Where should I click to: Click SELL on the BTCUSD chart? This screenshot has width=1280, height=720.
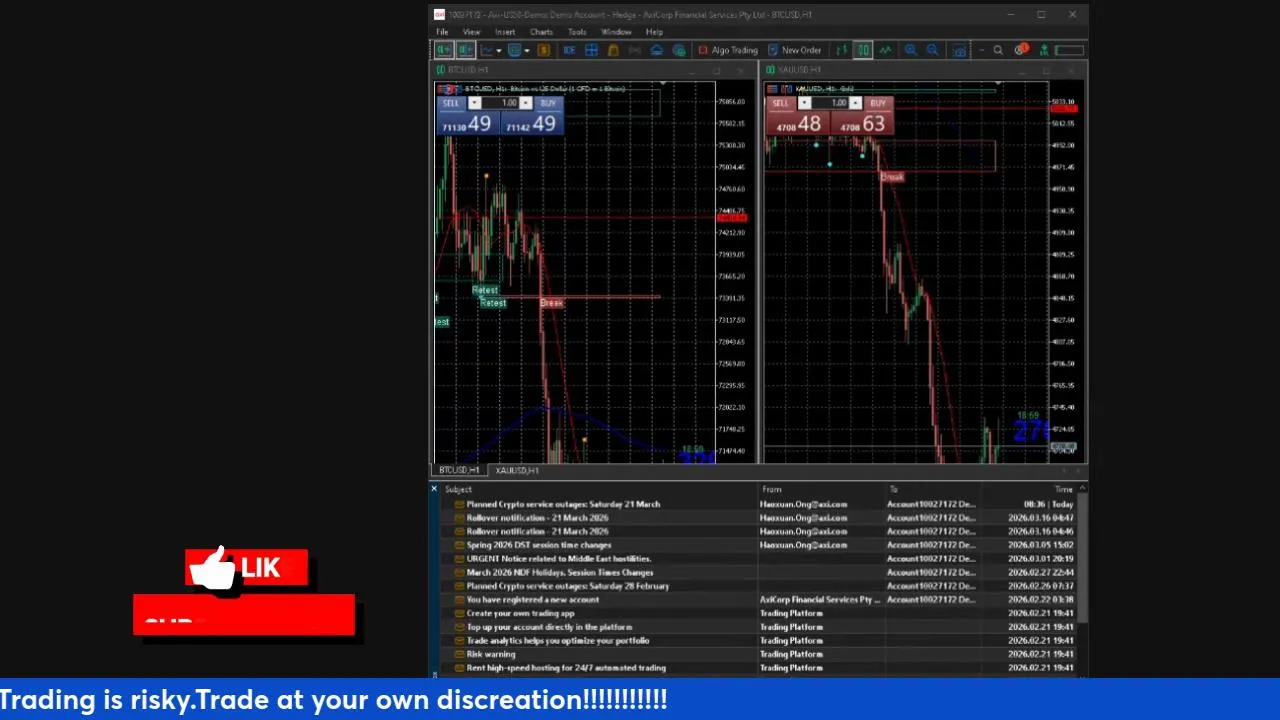(x=451, y=103)
